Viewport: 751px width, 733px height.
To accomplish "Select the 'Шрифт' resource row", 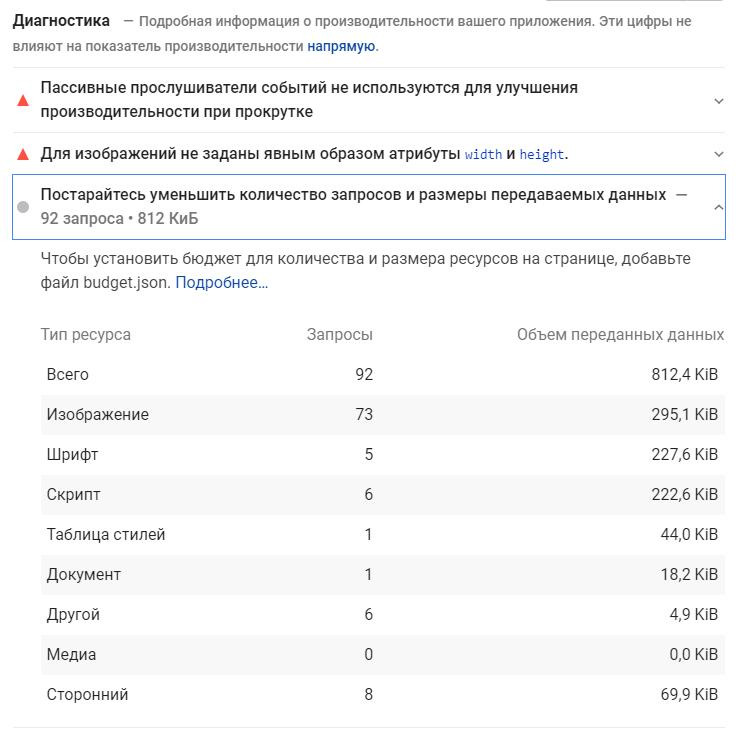I will coord(383,455).
